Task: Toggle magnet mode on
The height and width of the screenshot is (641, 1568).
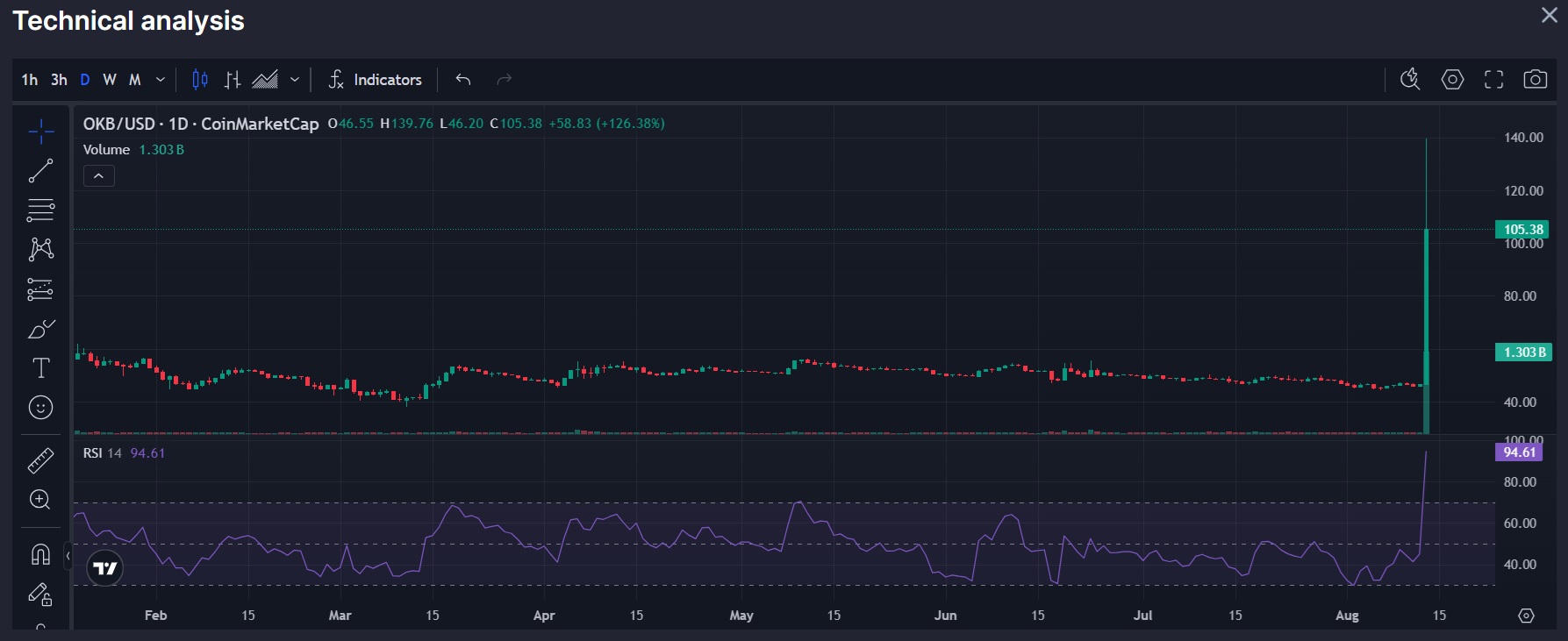Action: point(40,554)
